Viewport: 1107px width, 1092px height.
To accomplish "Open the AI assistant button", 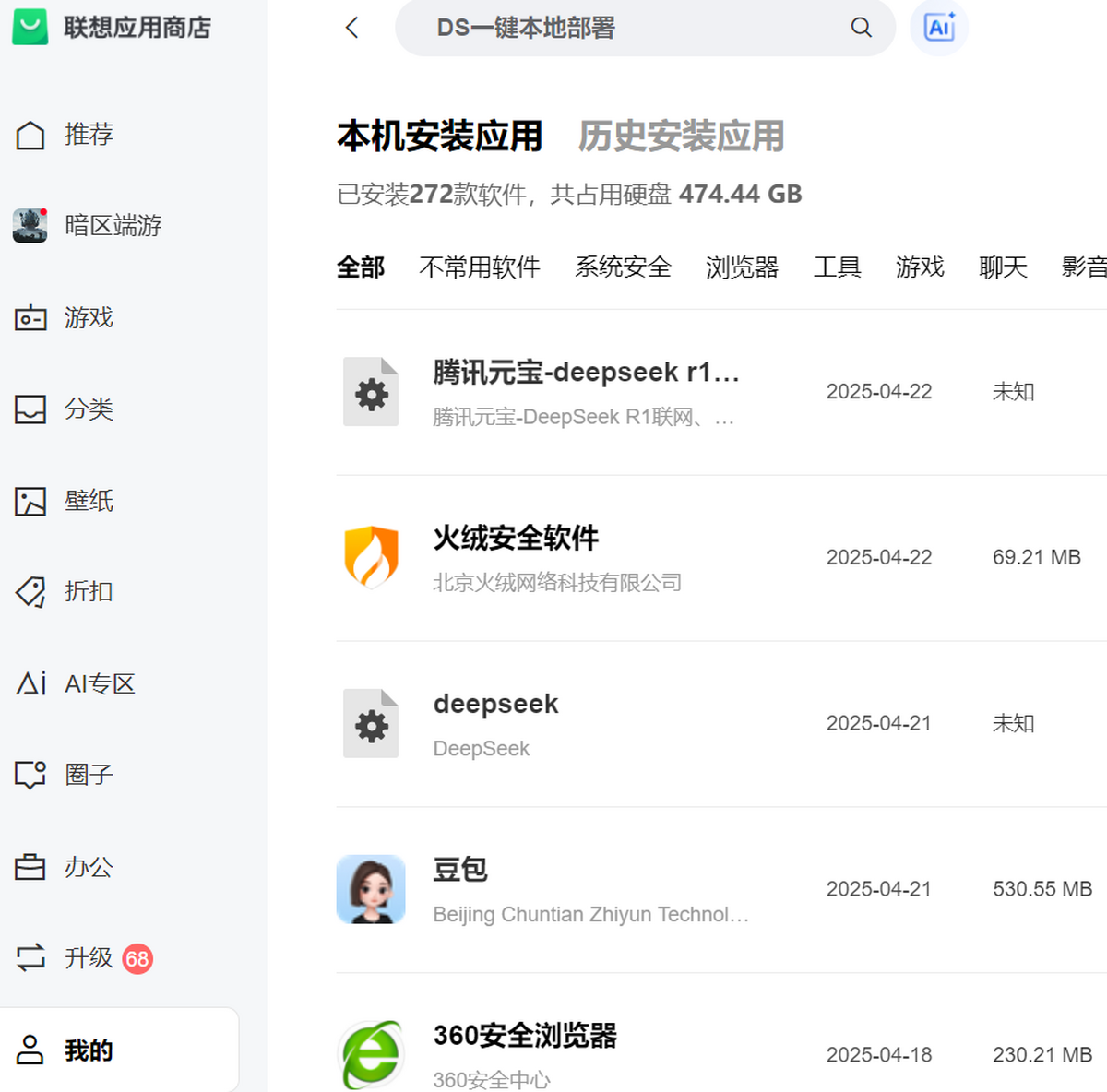I will tap(939, 28).
